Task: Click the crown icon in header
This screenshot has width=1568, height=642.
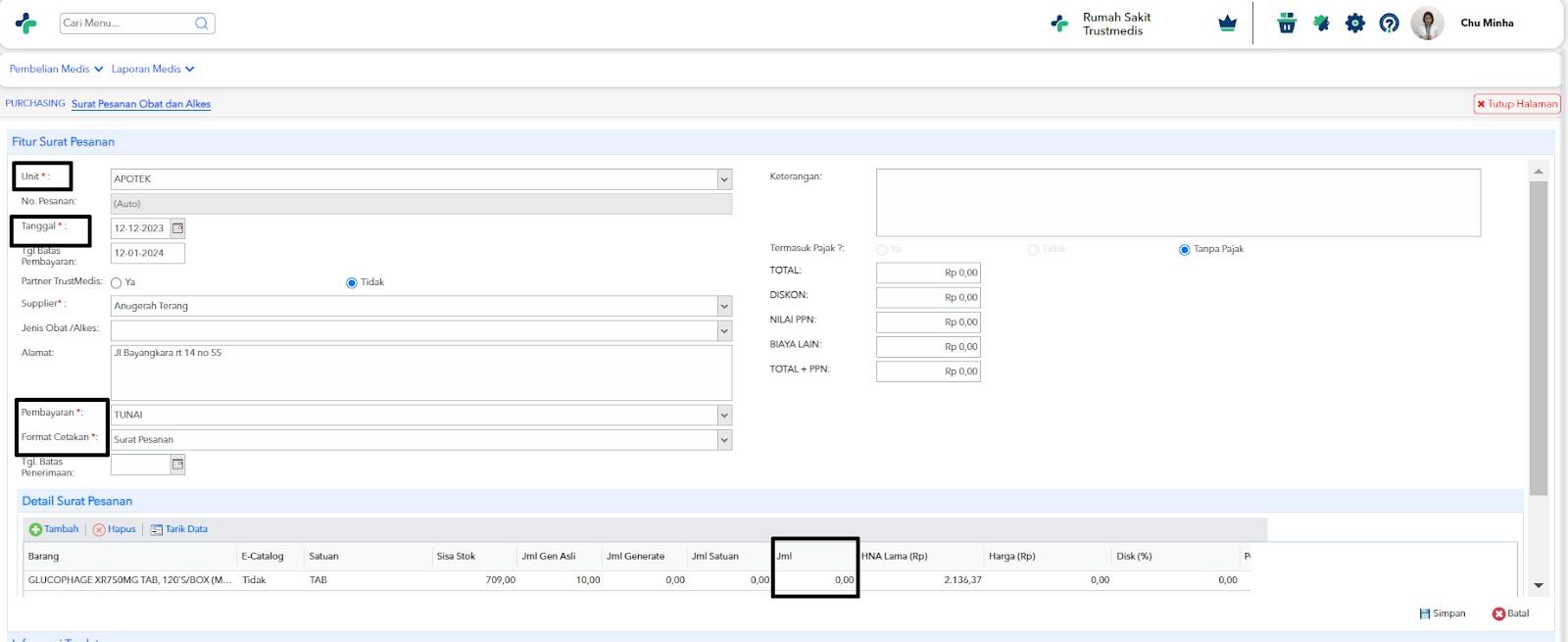Action: click(1227, 24)
